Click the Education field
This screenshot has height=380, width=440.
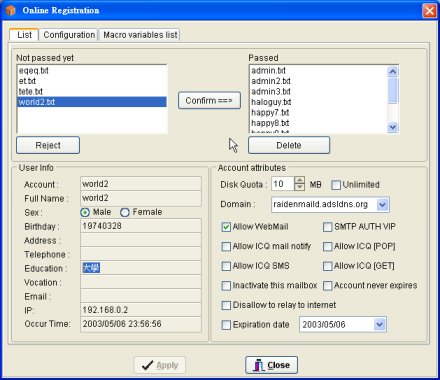[141, 268]
